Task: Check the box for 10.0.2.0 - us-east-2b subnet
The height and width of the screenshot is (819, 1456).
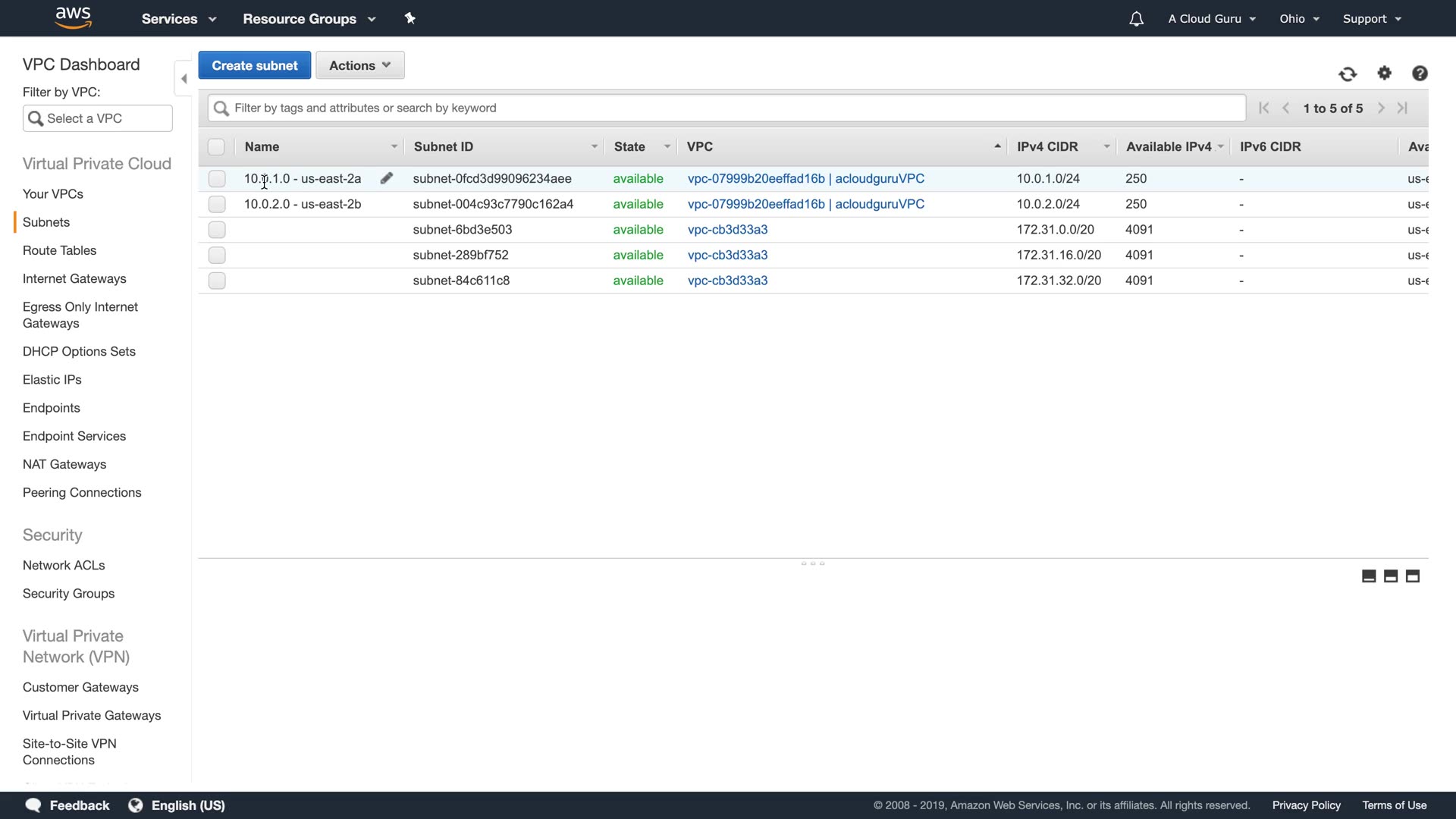Action: coord(217,204)
